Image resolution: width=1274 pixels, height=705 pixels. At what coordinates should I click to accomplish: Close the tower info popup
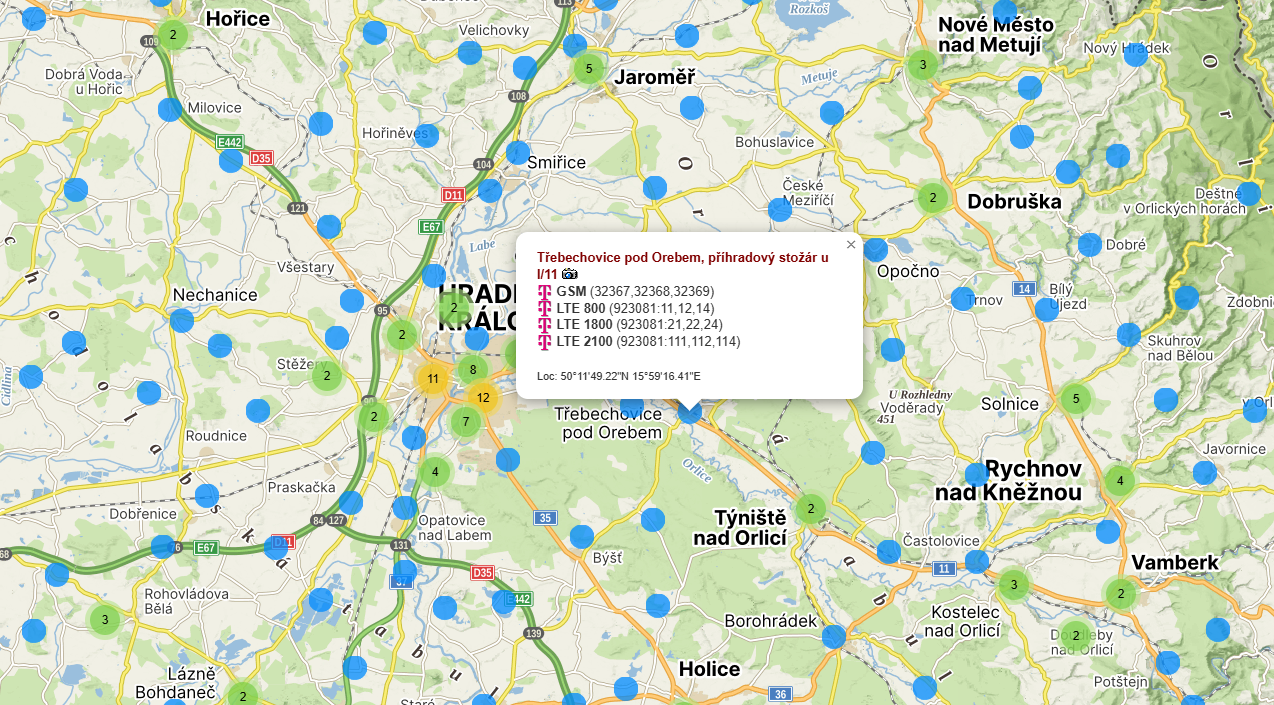(x=851, y=245)
